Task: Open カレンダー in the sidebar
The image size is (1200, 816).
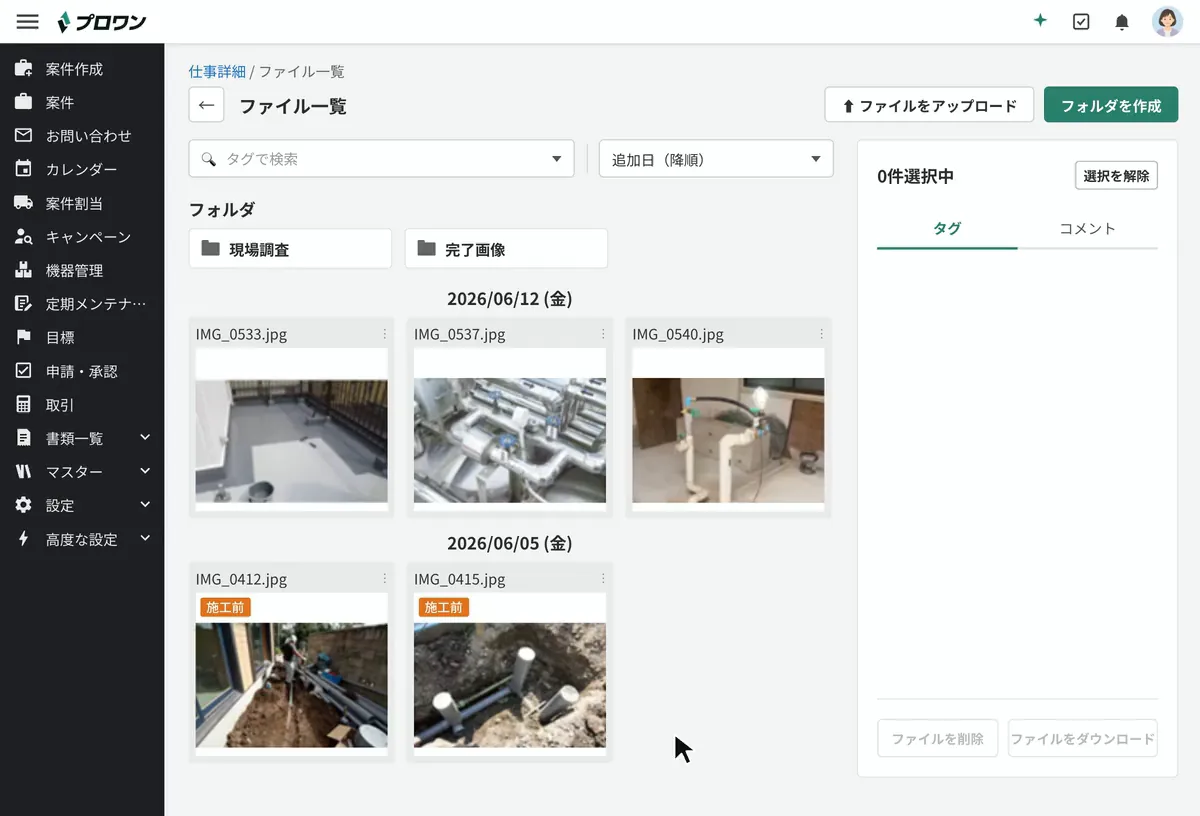Action: click(x=82, y=170)
